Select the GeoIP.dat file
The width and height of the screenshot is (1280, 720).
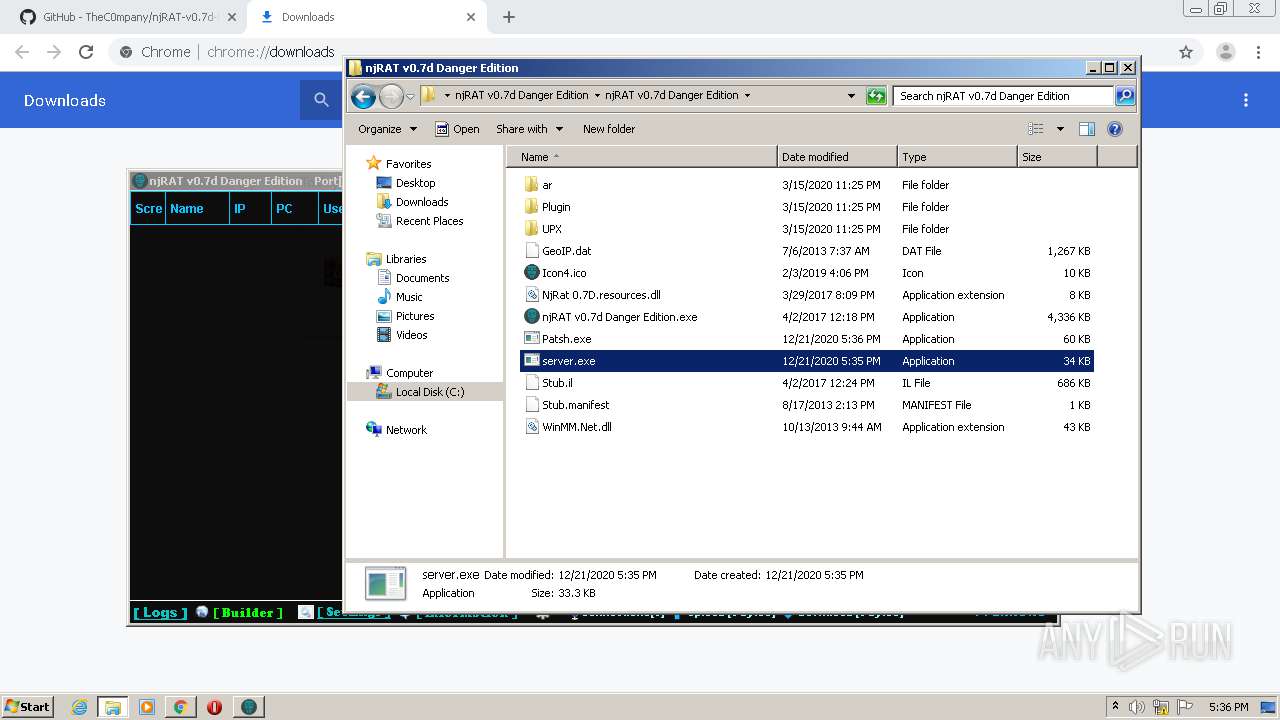[807, 251]
